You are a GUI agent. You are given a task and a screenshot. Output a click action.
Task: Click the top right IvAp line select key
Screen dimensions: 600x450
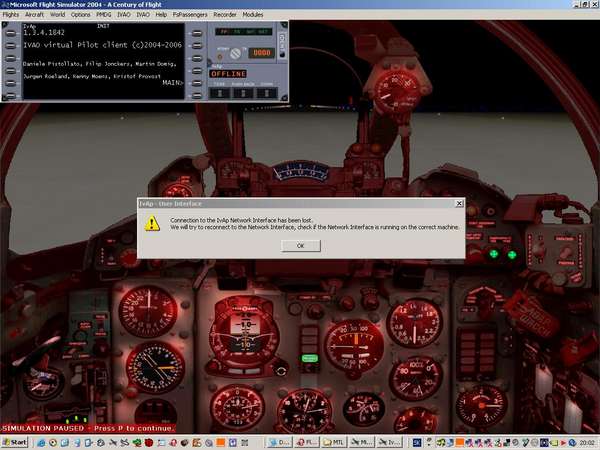tap(197, 34)
